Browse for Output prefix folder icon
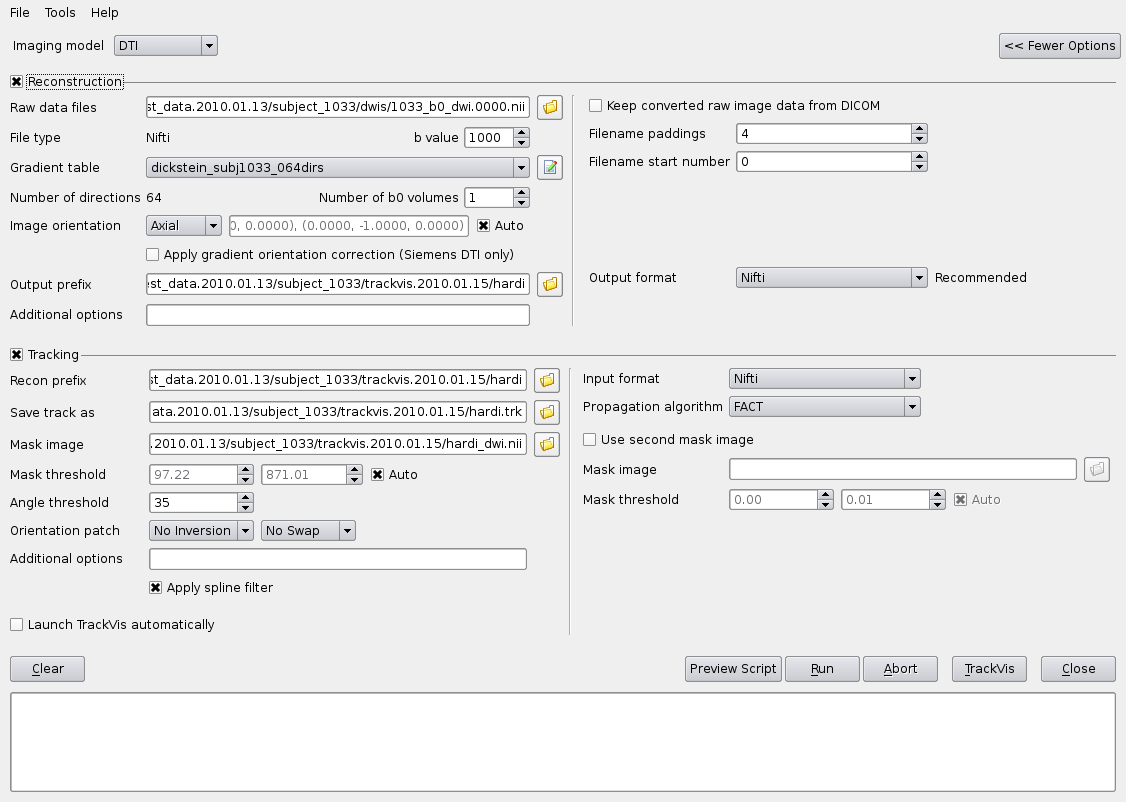The width and height of the screenshot is (1126, 802). [x=549, y=285]
